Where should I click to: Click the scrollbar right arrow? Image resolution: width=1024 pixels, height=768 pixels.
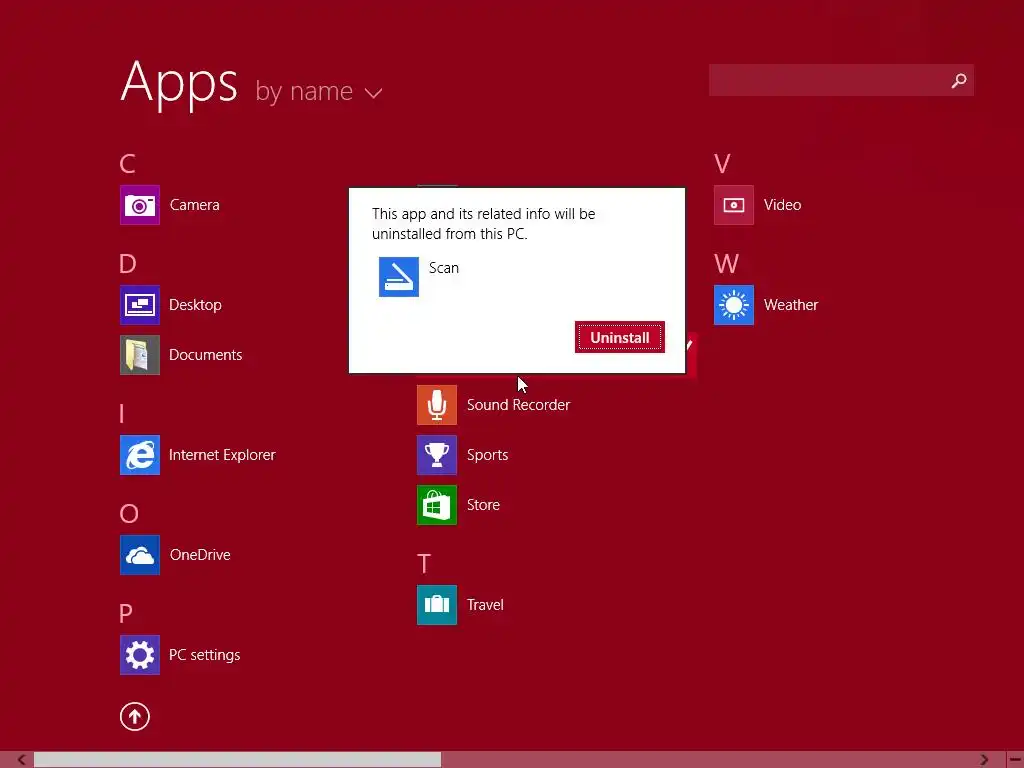point(984,760)
